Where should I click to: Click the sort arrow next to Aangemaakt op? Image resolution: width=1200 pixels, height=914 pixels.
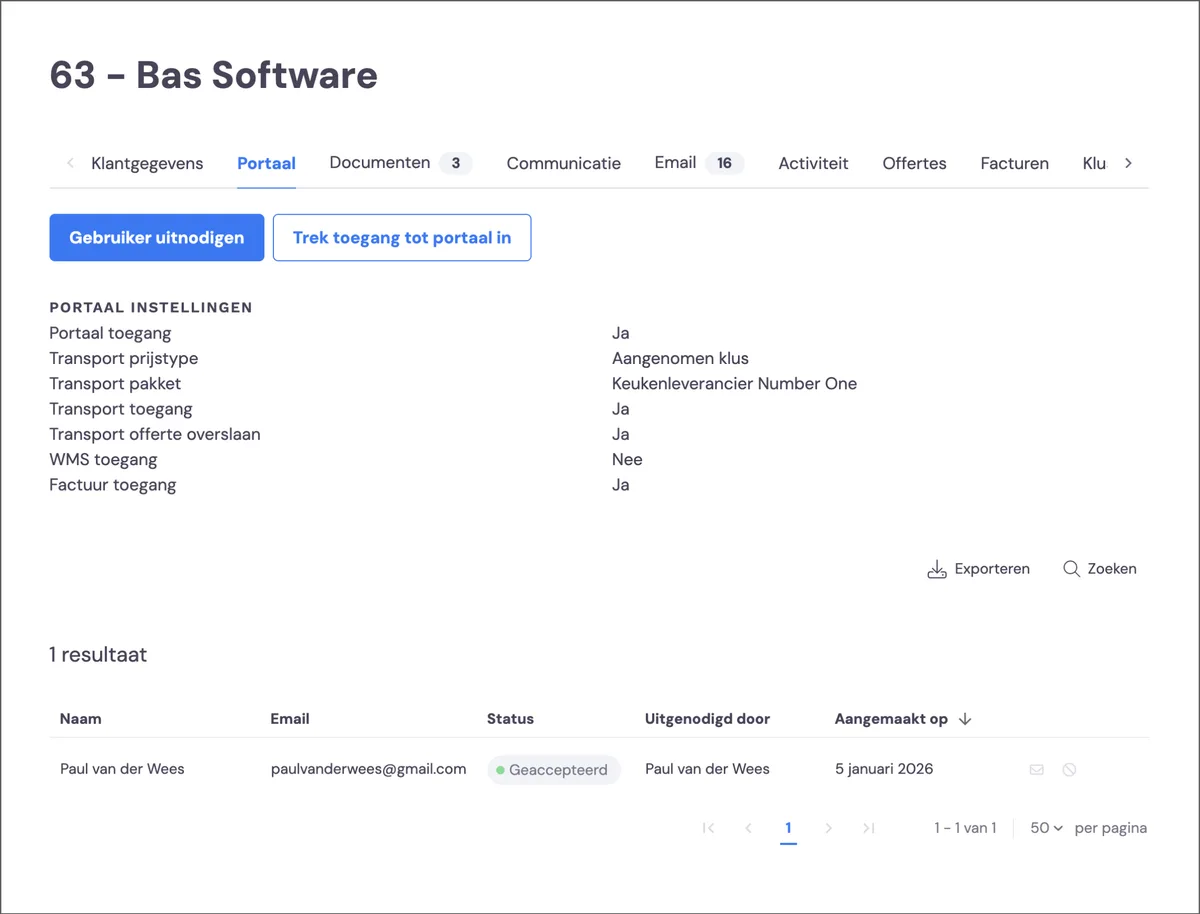tap(965, 719)
